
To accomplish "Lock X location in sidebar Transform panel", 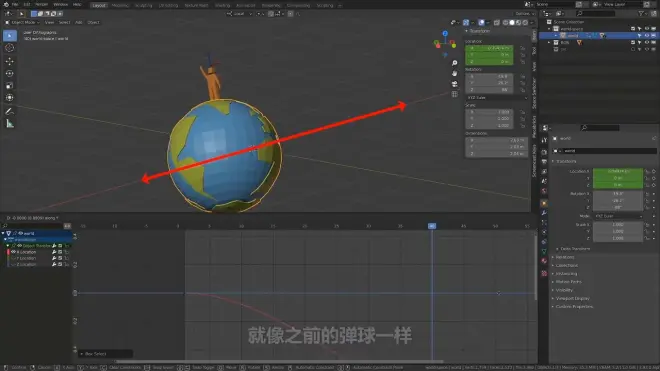I will coord(522,48).
